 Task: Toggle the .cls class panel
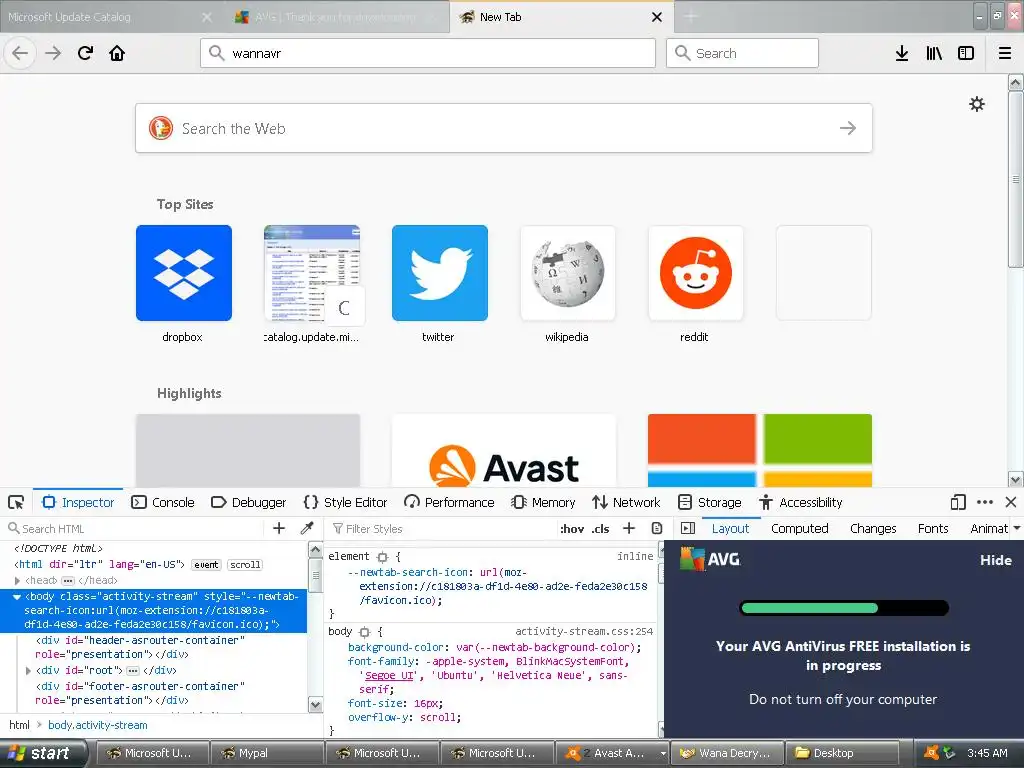coord(600,529)
